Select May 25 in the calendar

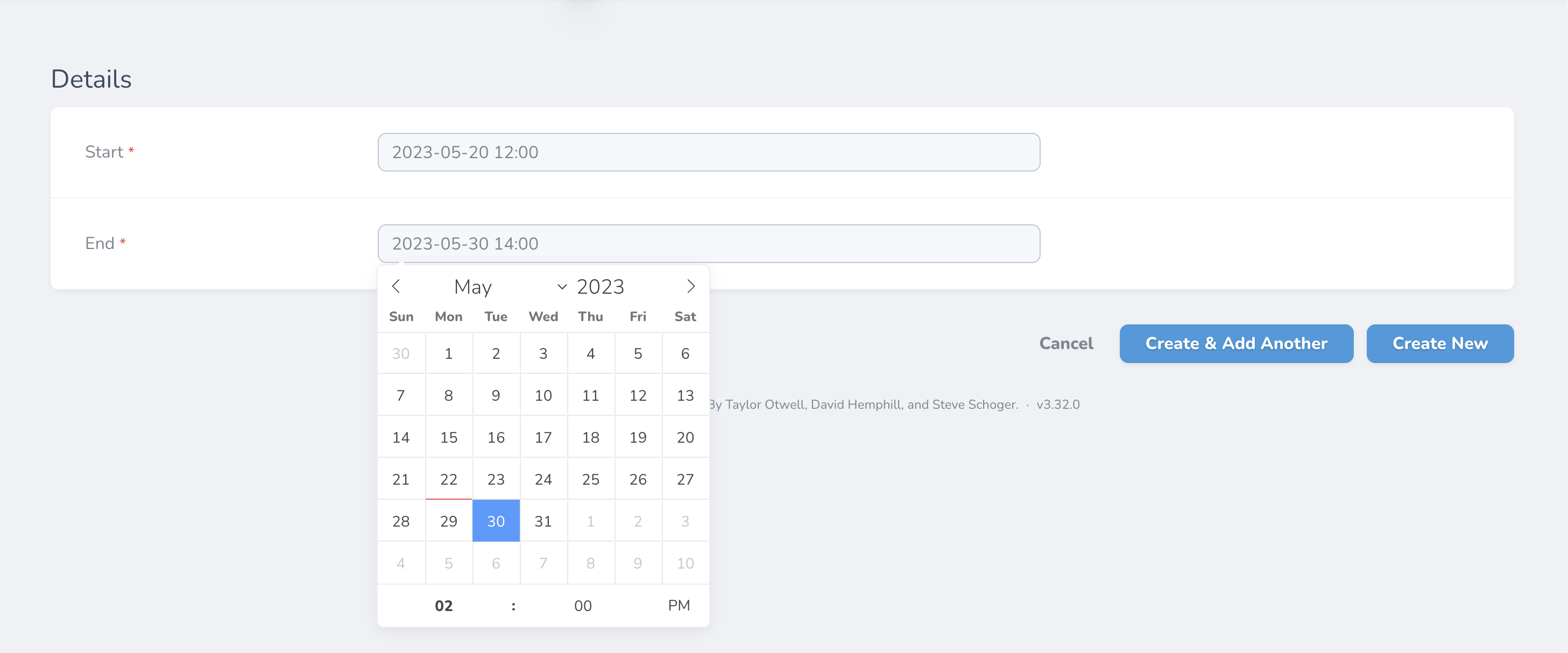(x=590, y=480)
